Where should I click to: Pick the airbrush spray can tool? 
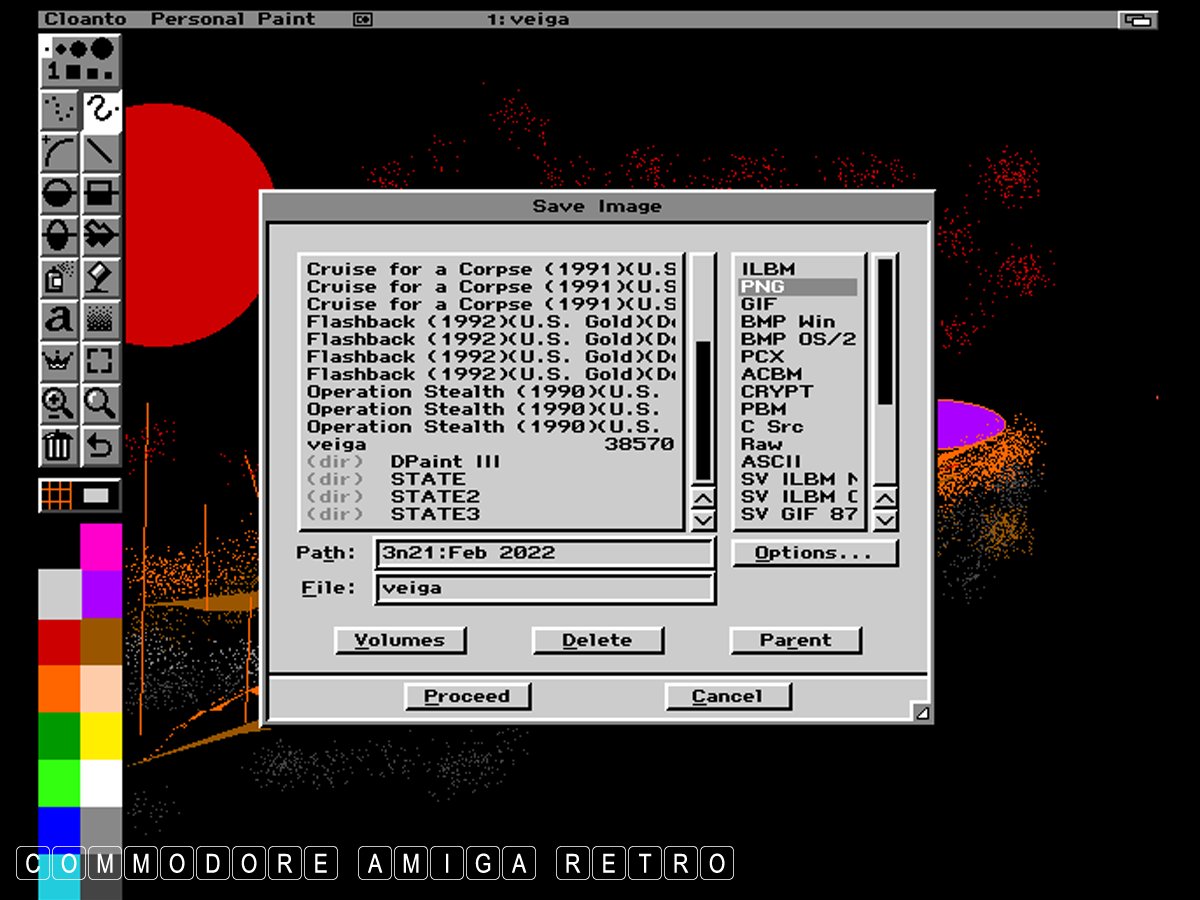(59, 276)
